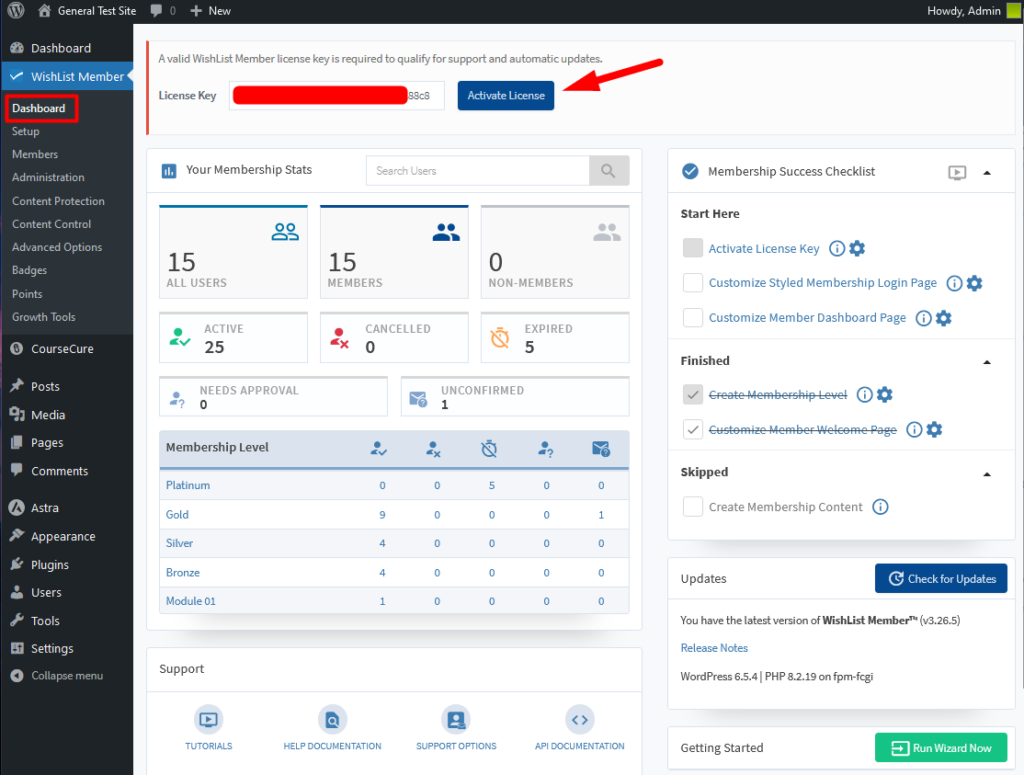Click the info icon next to Create Membership Content
This screenshot has height=775, width=1024.
point(880,507)
